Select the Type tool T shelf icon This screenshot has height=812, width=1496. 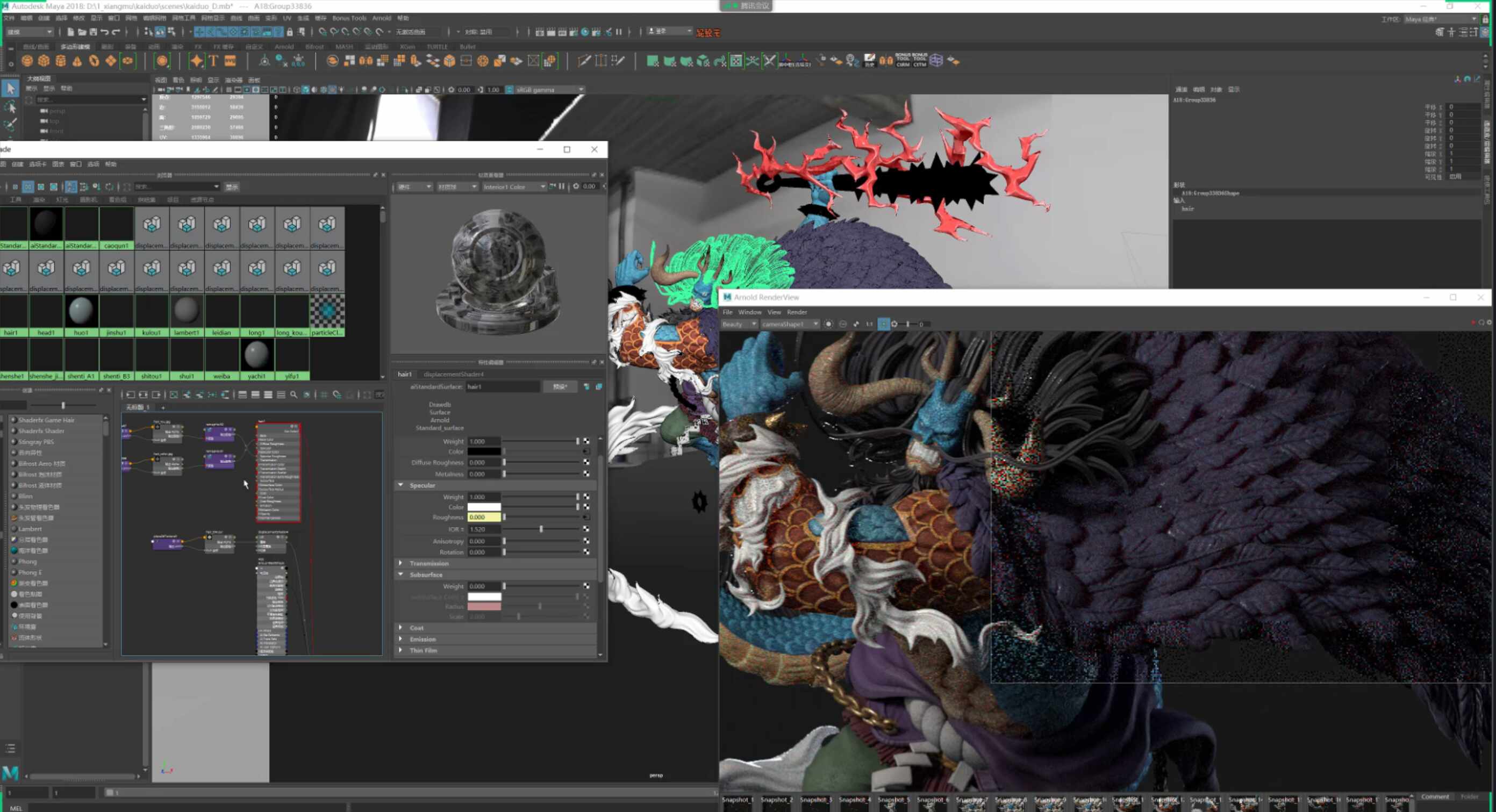[214, 61]
